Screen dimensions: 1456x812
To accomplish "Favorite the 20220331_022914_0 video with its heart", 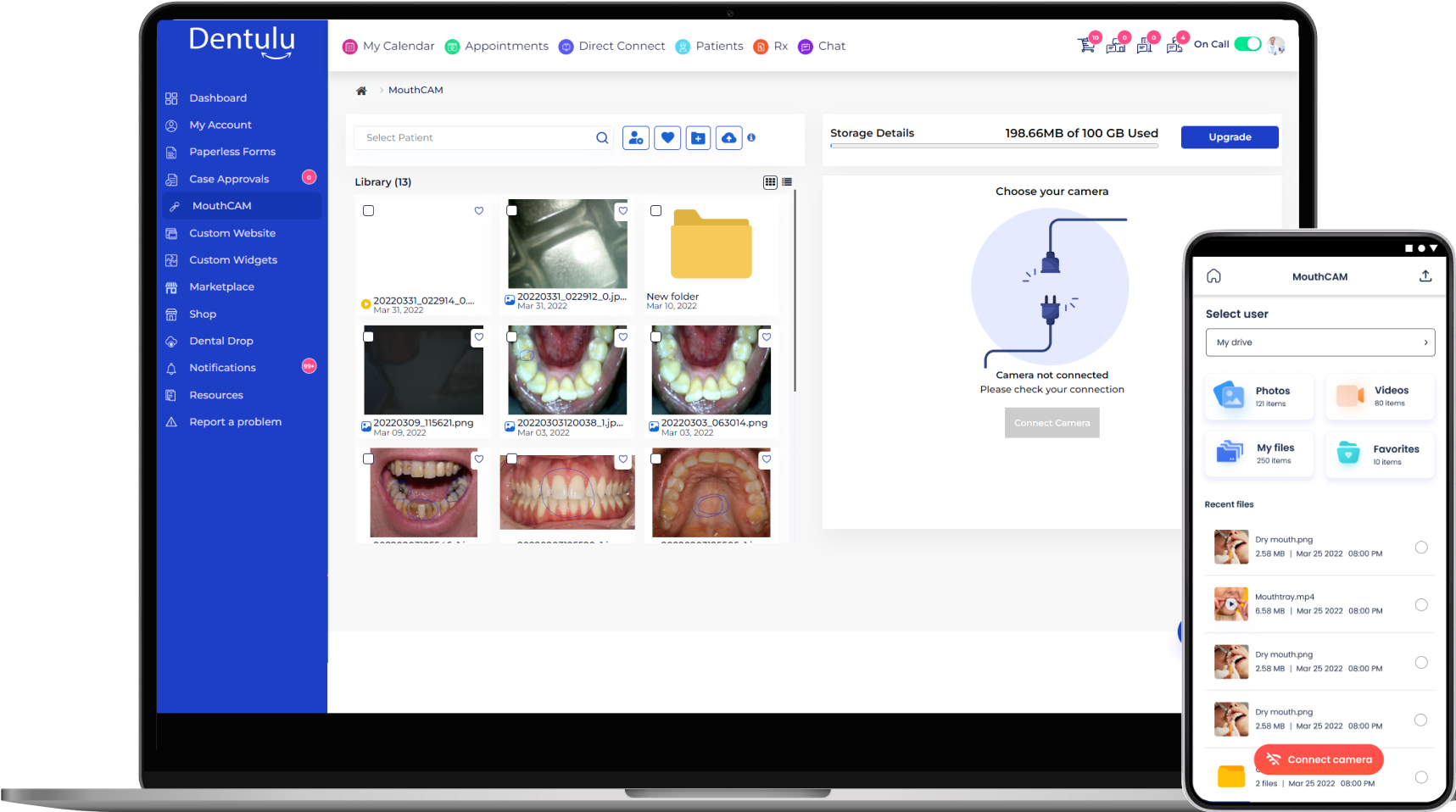I will click(479, 211).
